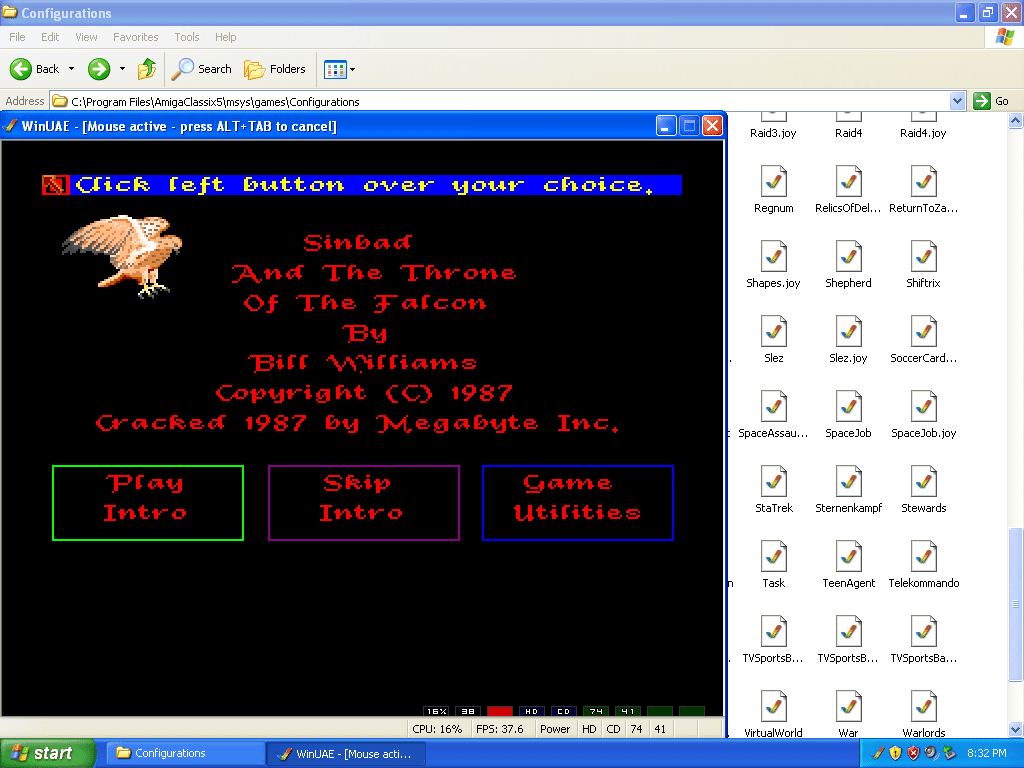Click the red power LED indicator
Screen dimensions: 1024x768
499,712
